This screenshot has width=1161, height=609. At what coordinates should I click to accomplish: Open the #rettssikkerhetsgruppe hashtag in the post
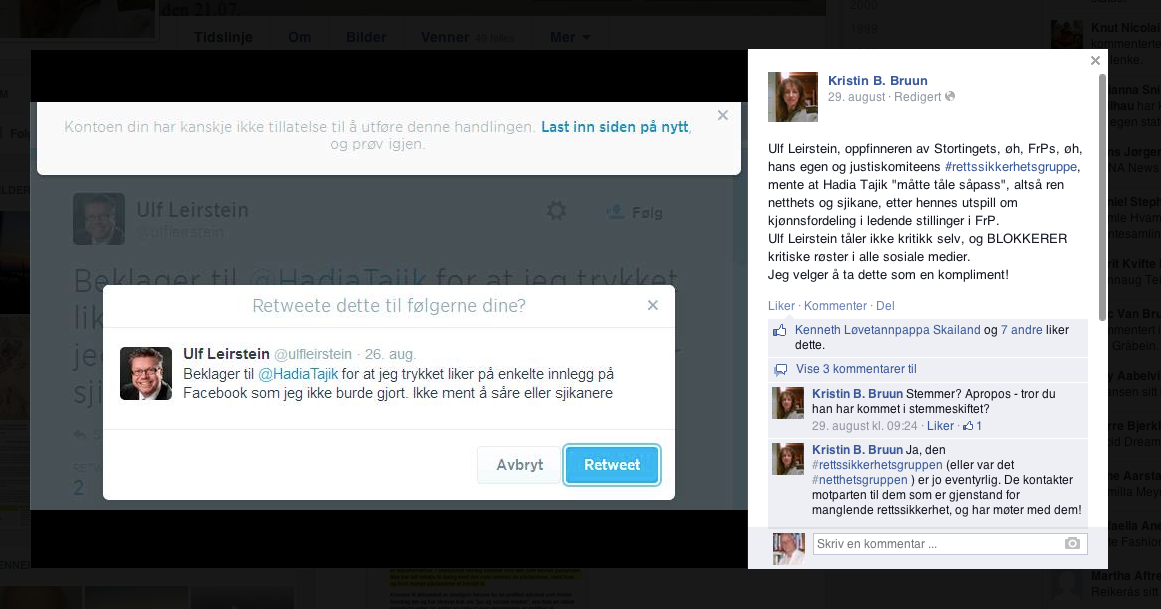[x=1011, y=167]
